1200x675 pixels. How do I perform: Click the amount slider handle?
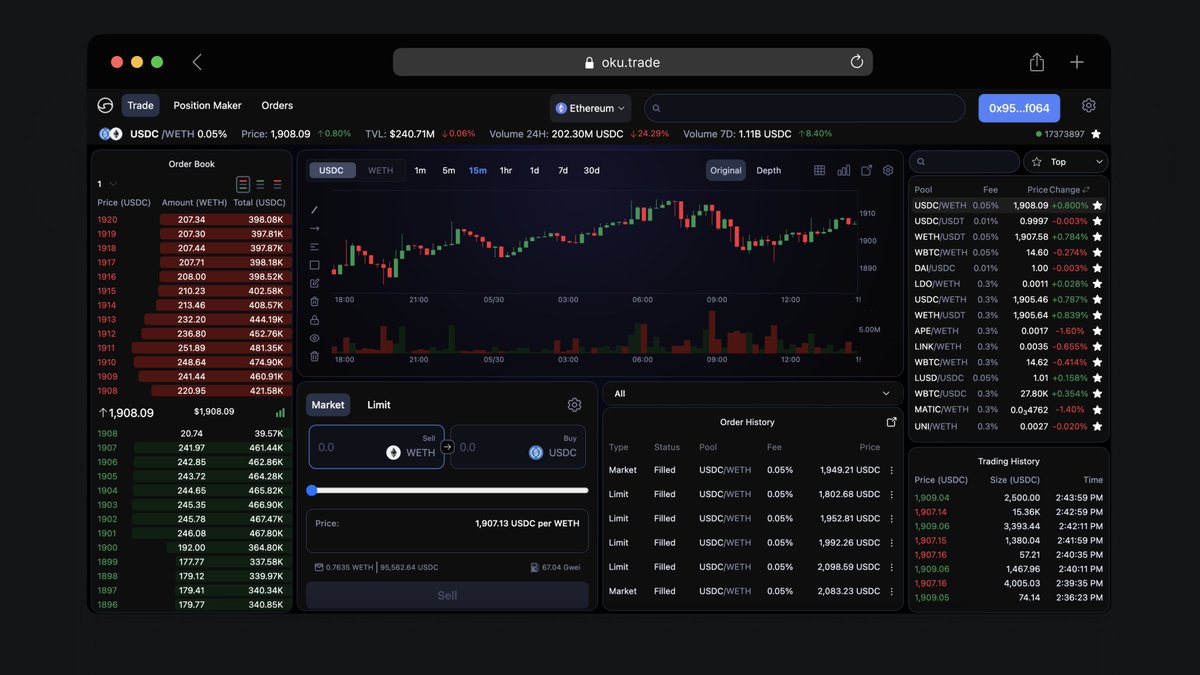[311, 490]
